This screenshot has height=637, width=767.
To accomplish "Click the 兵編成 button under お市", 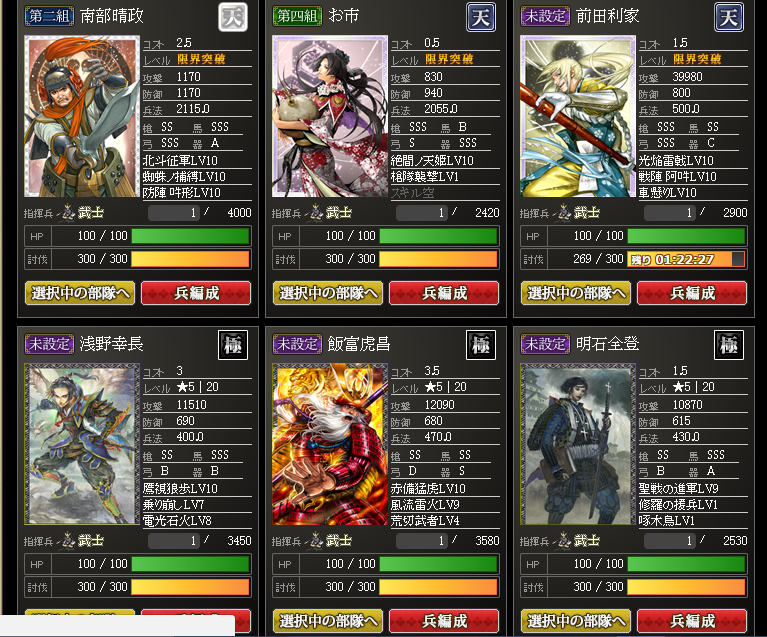I will (444, 293).
